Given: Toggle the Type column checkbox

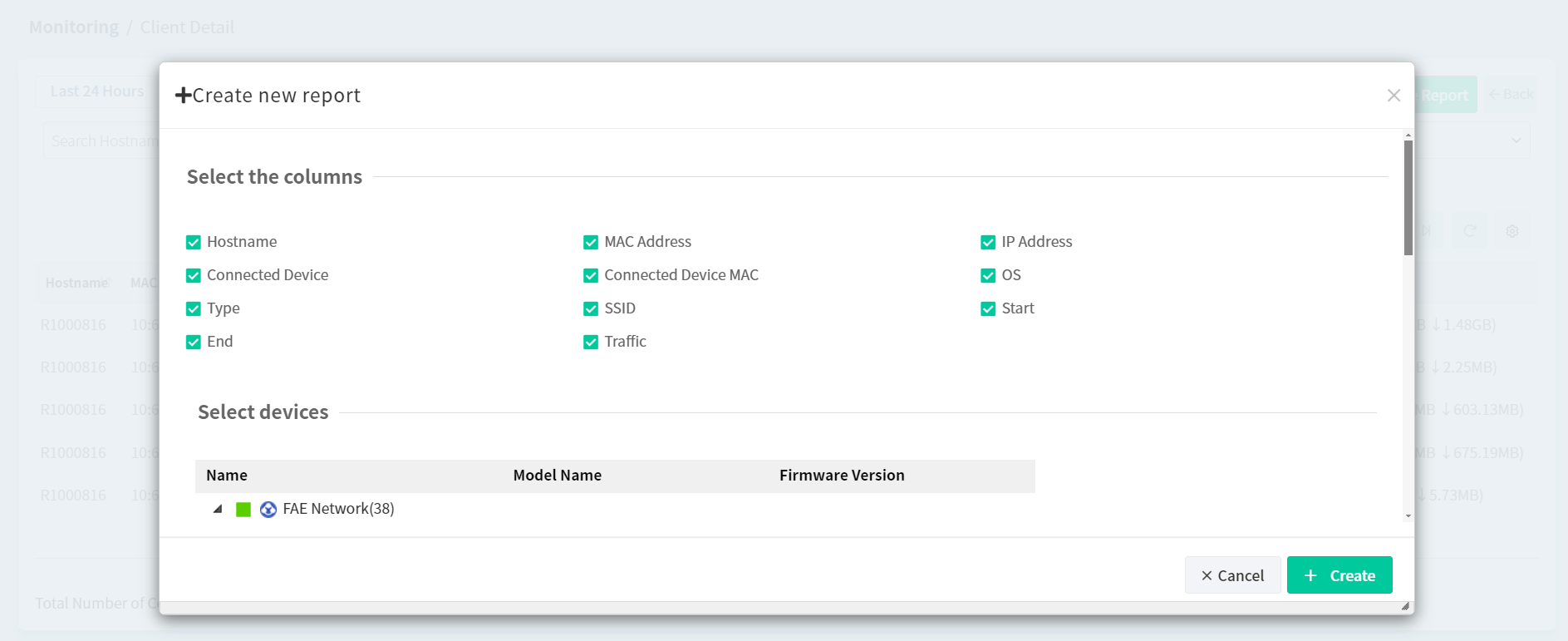Looking at the screenshot, I should (194, 308).
